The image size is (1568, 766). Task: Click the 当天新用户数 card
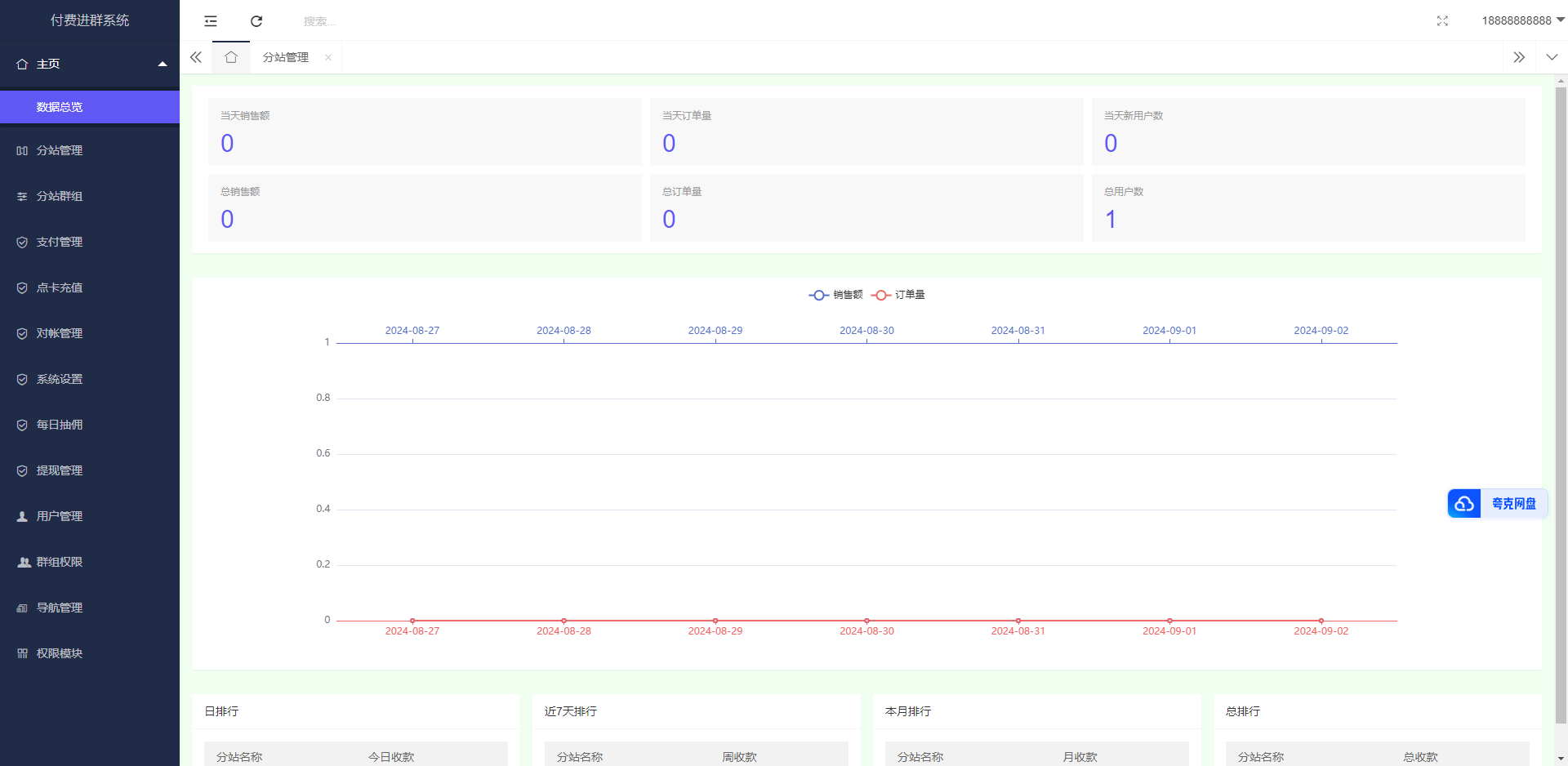point(1308,131)
